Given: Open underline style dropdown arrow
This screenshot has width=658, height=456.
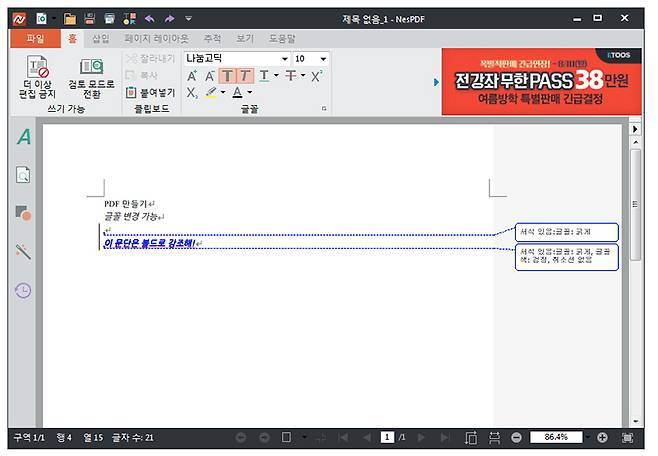Looking at the screenshot, I should pos(276,76).
